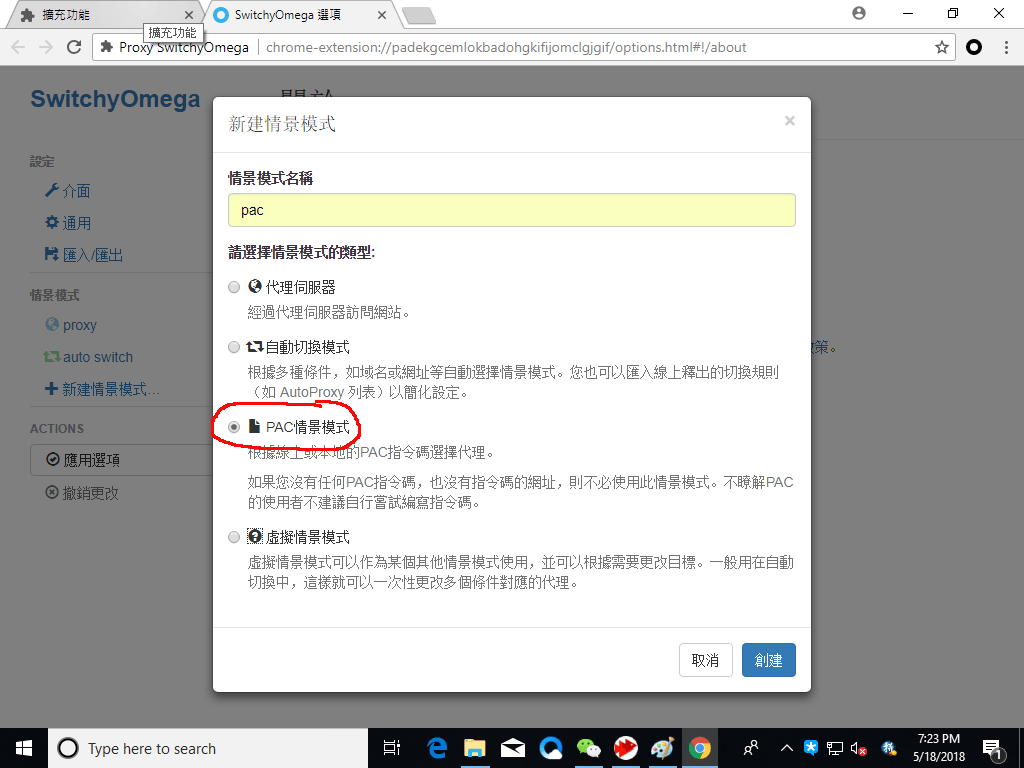Click the Chrome profile account icon

(x=859, y=13)
